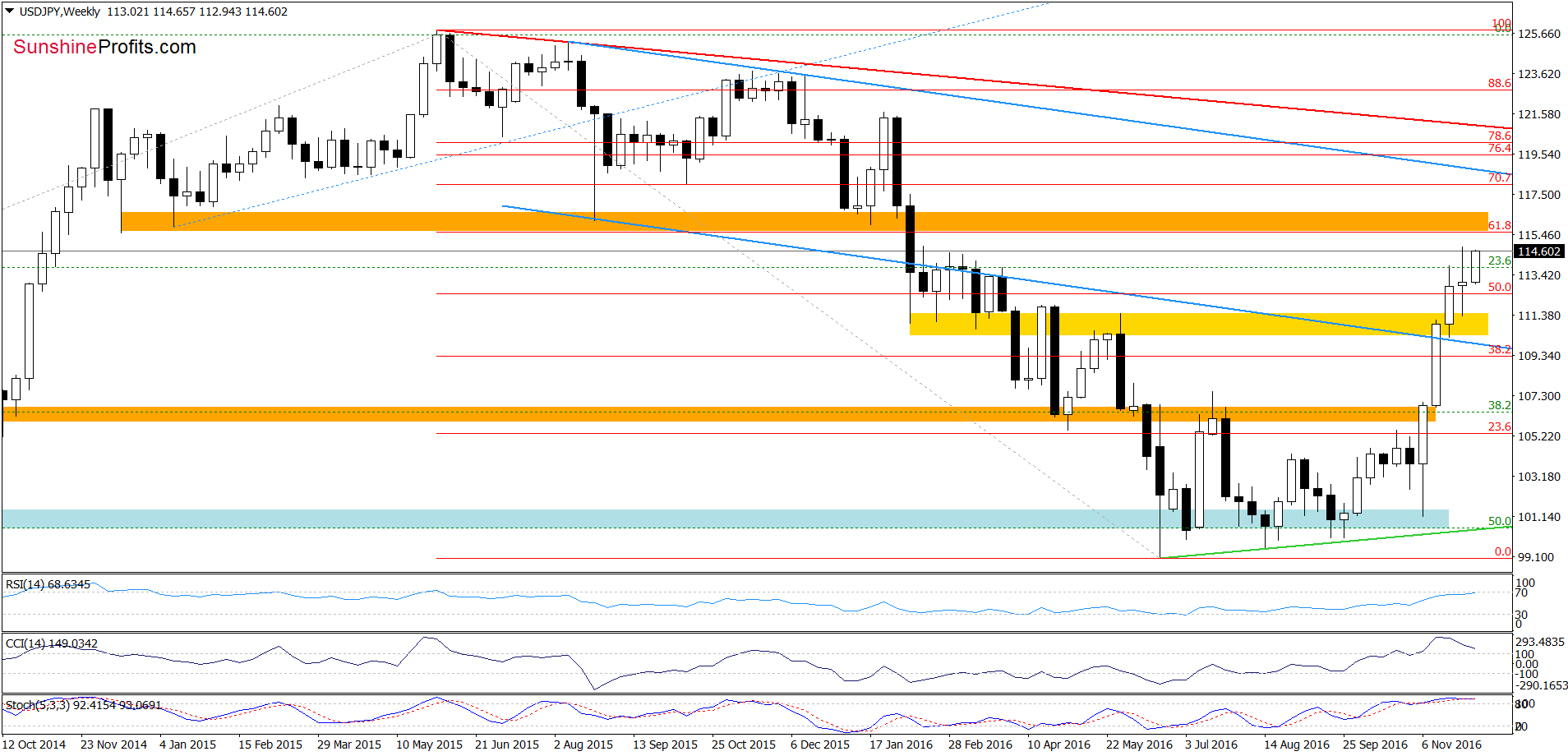Image resolution: width=1568 pixels, height=756 pixels.
Task: Click the 125.660 price axis label
Action: click(x=1538, y=34)
